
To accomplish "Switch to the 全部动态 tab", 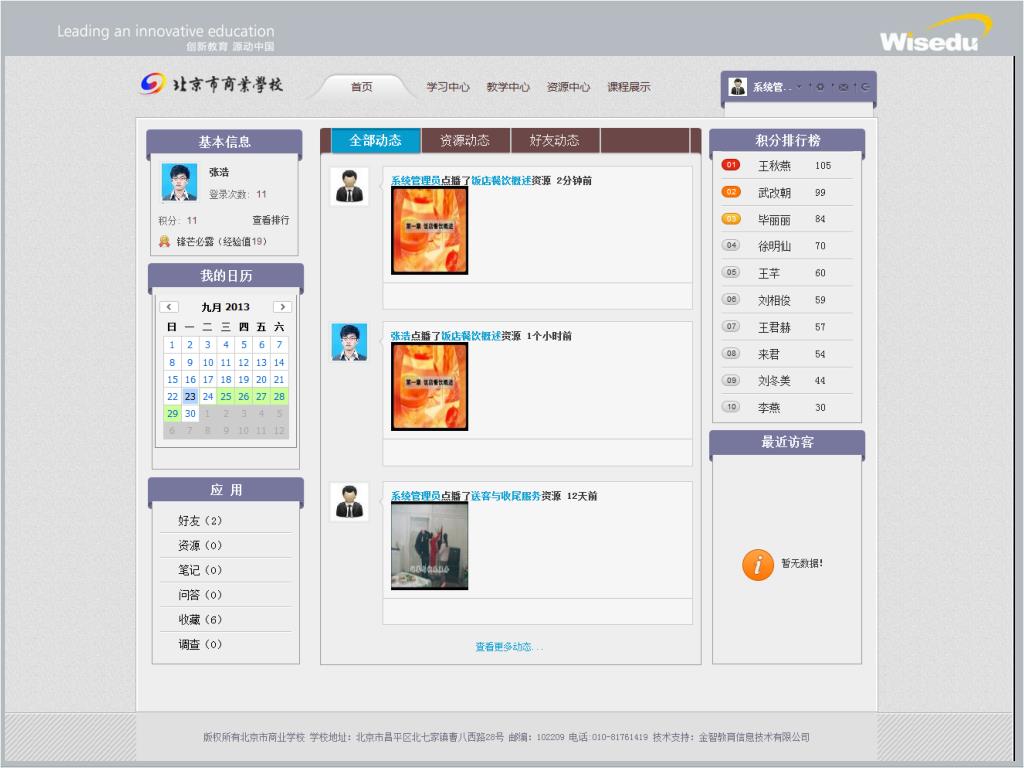I will point(376,140).
